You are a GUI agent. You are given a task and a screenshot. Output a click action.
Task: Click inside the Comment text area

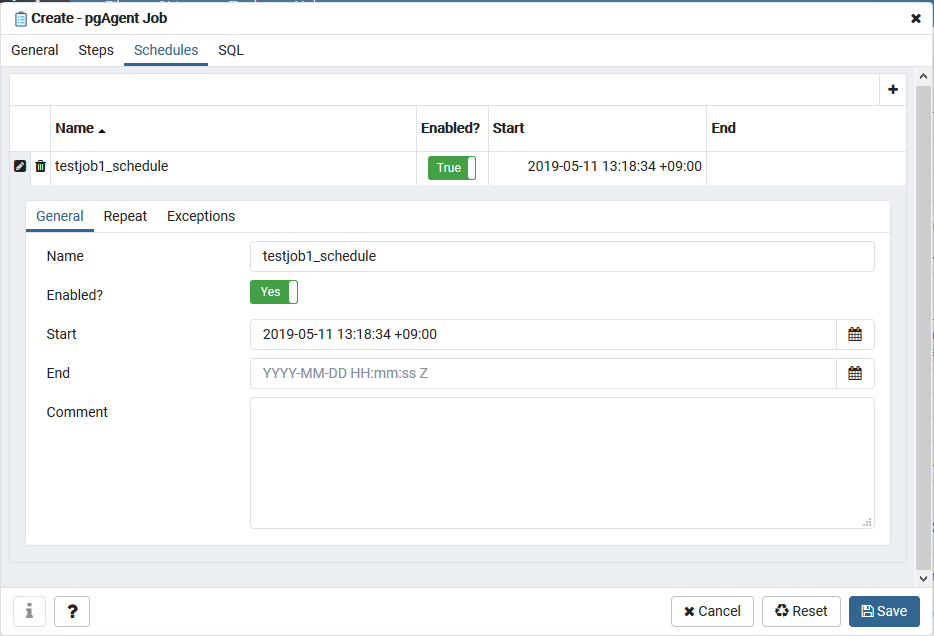click(x=560, y=462)
